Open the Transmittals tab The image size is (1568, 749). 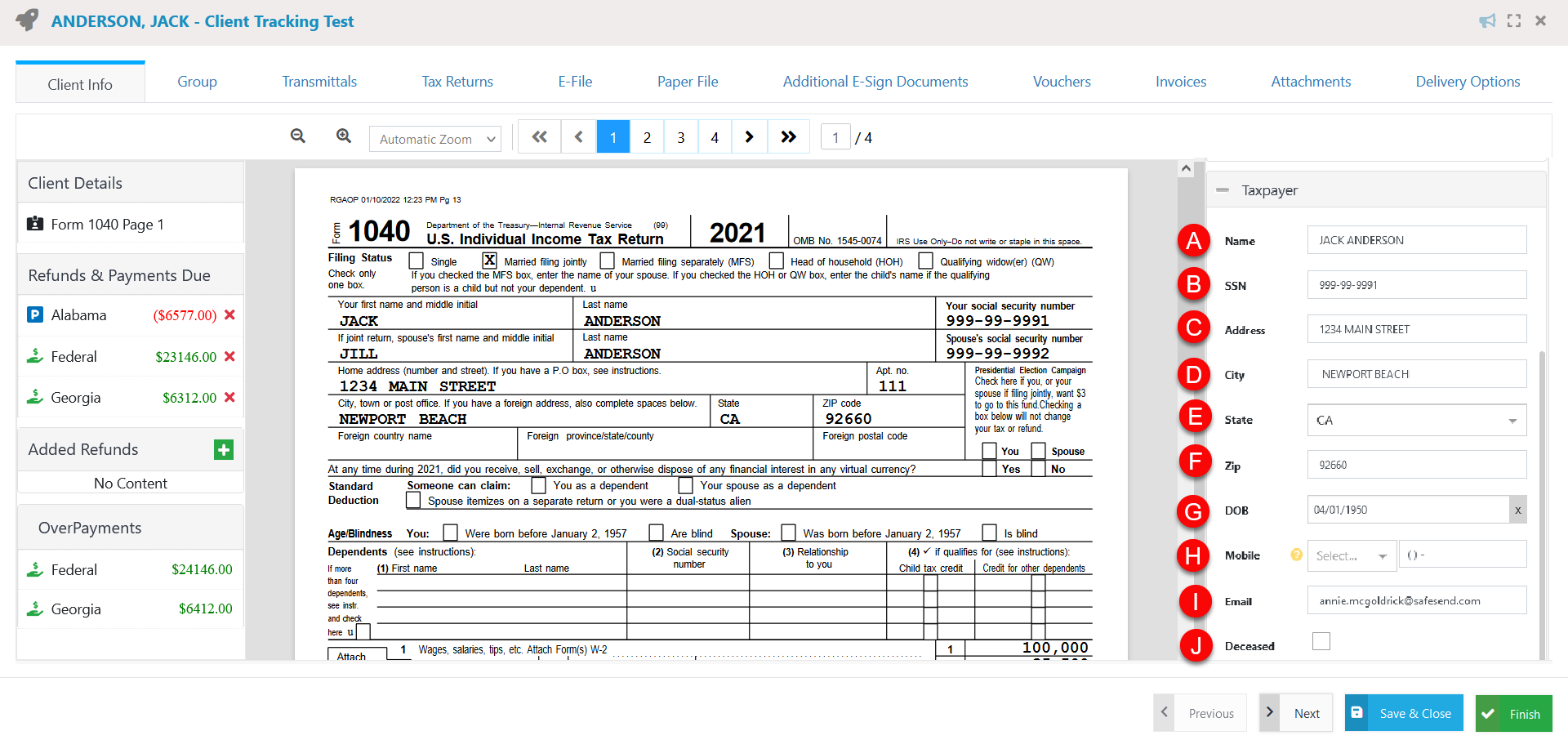click(319, 82)
